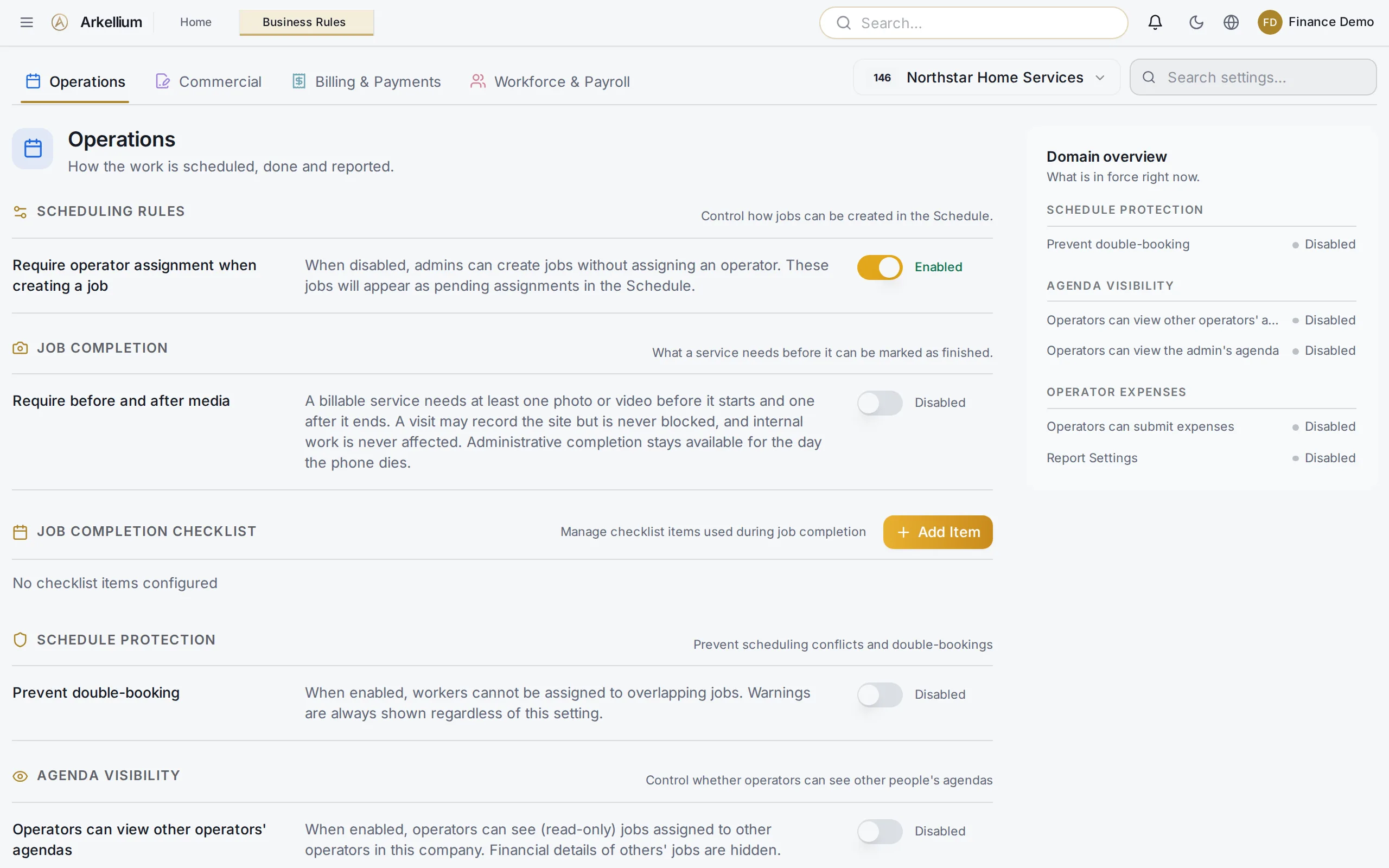The width and height of the screenshot is (1389, 868).
Task: Switch to dark mode via moon icon
Action: click(1196, 22)
